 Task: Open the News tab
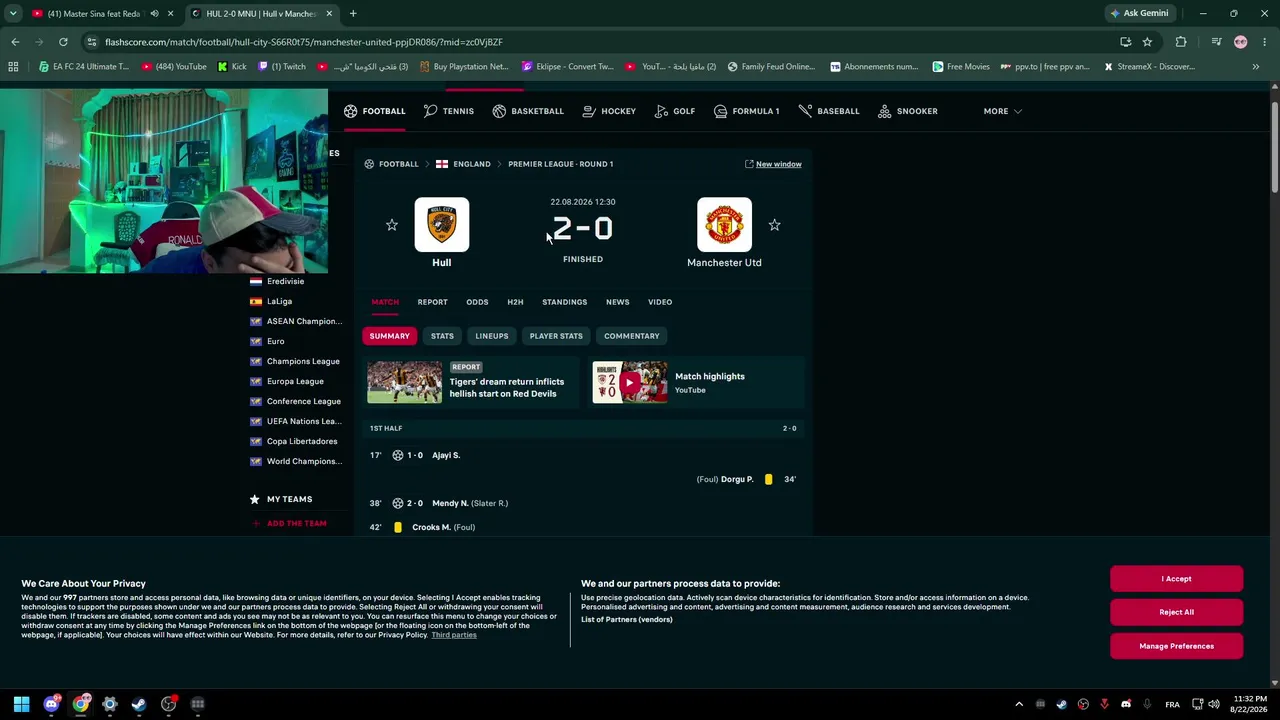point(617,302)
